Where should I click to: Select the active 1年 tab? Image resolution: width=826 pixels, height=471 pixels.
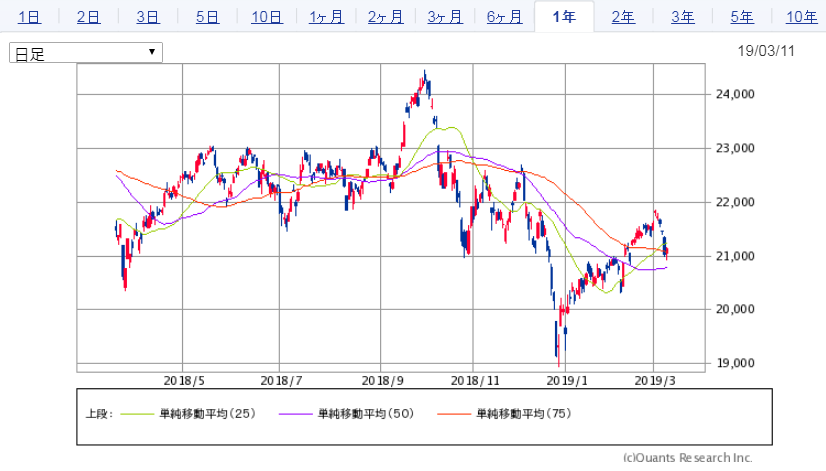point(564,17)
